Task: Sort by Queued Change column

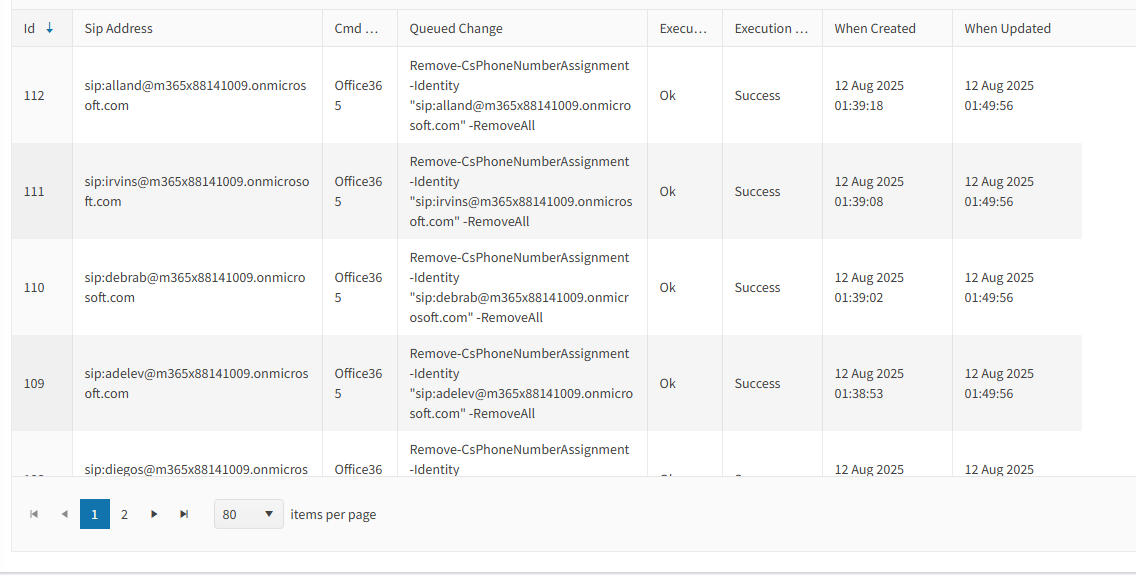Action: tap(456, 28)
